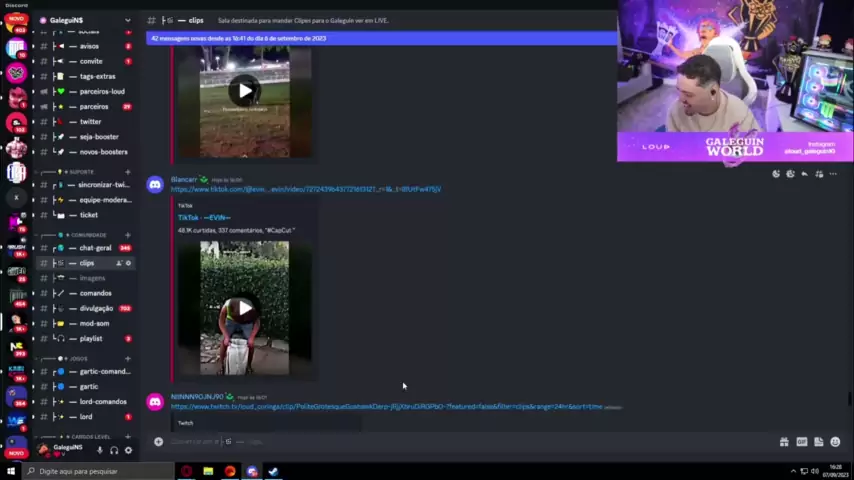
Task: Collapse the JOGOS category
Action: 76,358
